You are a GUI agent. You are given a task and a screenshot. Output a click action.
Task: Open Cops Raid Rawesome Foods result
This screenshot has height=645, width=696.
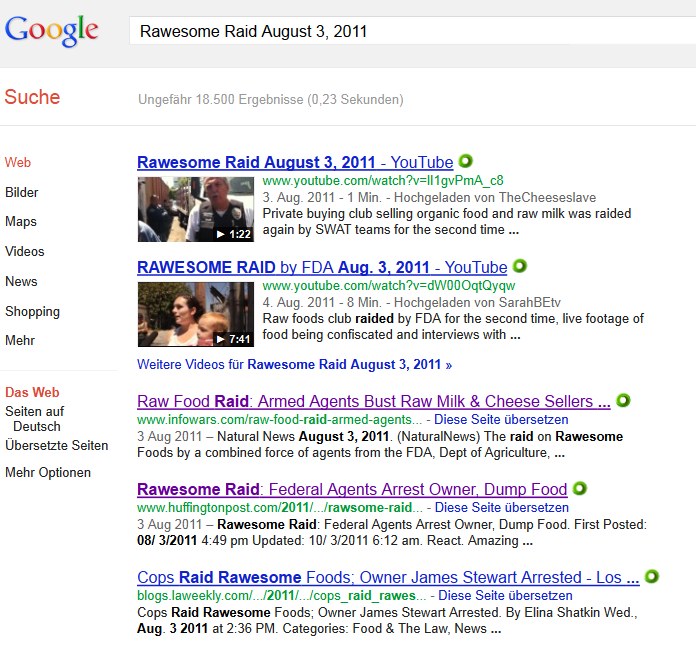point(388,578)
